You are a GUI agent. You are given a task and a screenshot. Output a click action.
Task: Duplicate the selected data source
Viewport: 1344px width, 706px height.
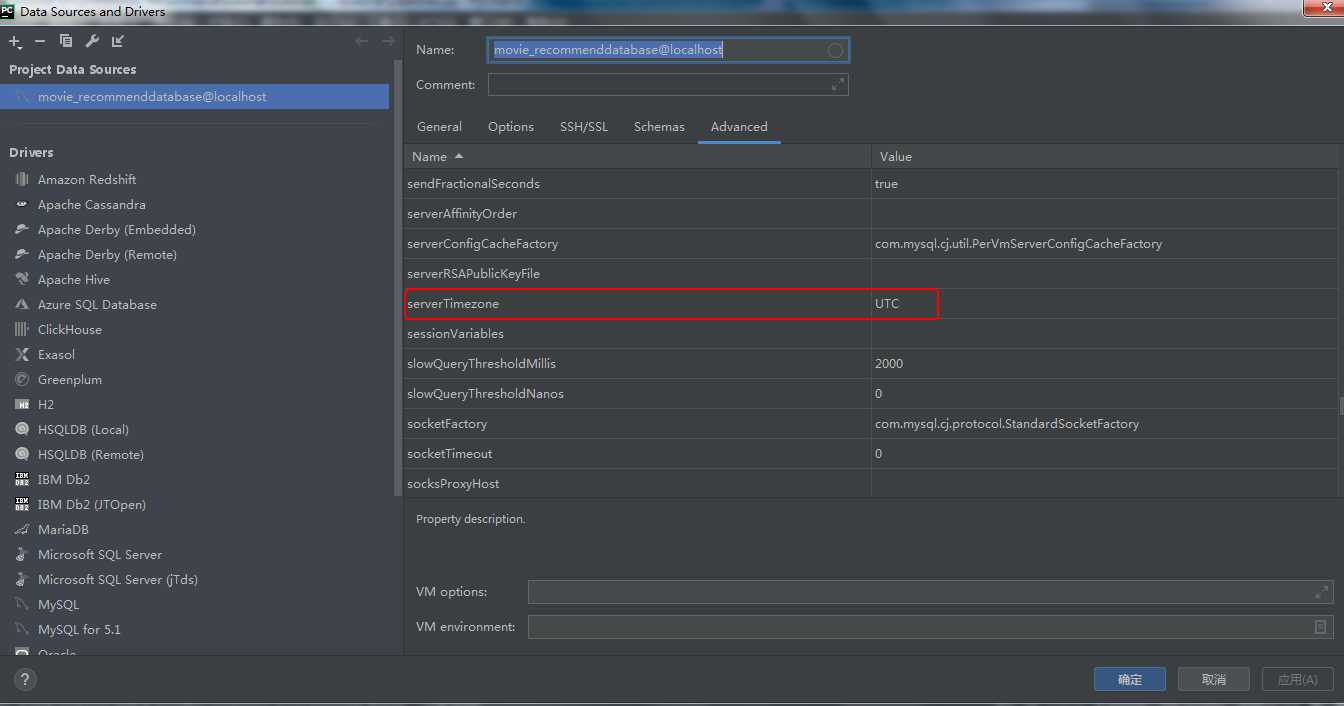66,41
